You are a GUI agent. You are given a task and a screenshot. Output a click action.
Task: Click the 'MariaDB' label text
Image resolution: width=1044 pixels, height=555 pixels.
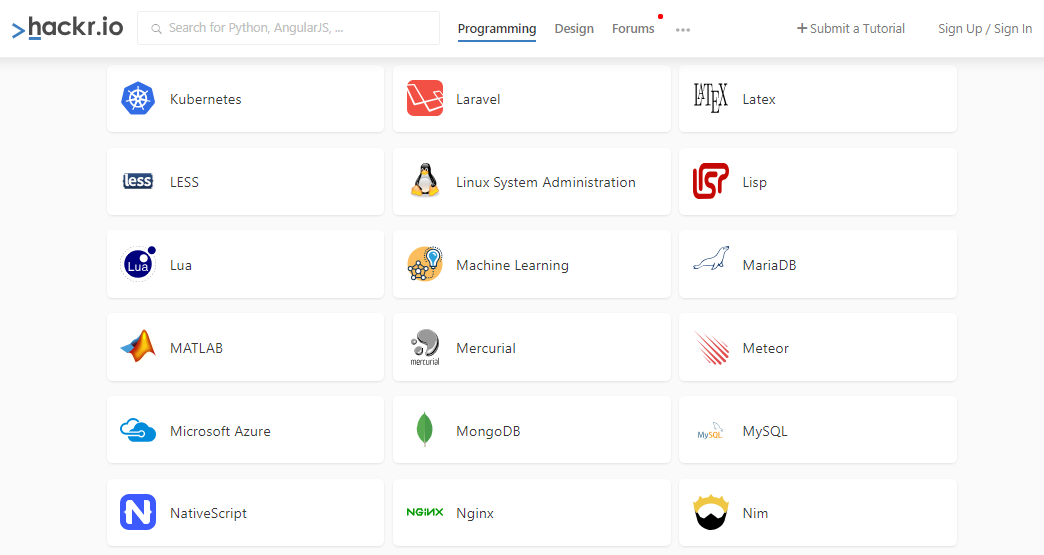[x=769, y=265]
